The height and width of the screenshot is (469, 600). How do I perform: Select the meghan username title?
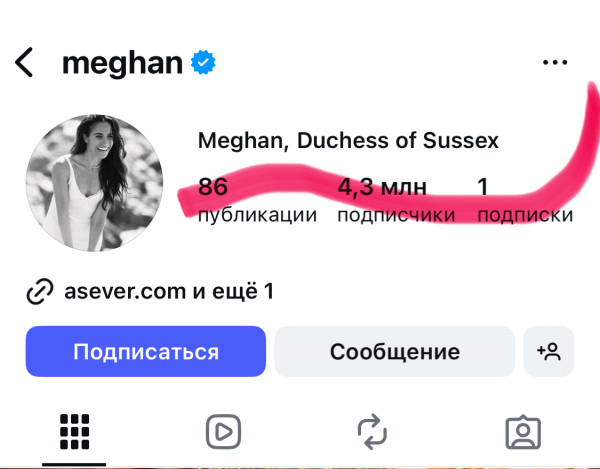[x=122, y=63]
